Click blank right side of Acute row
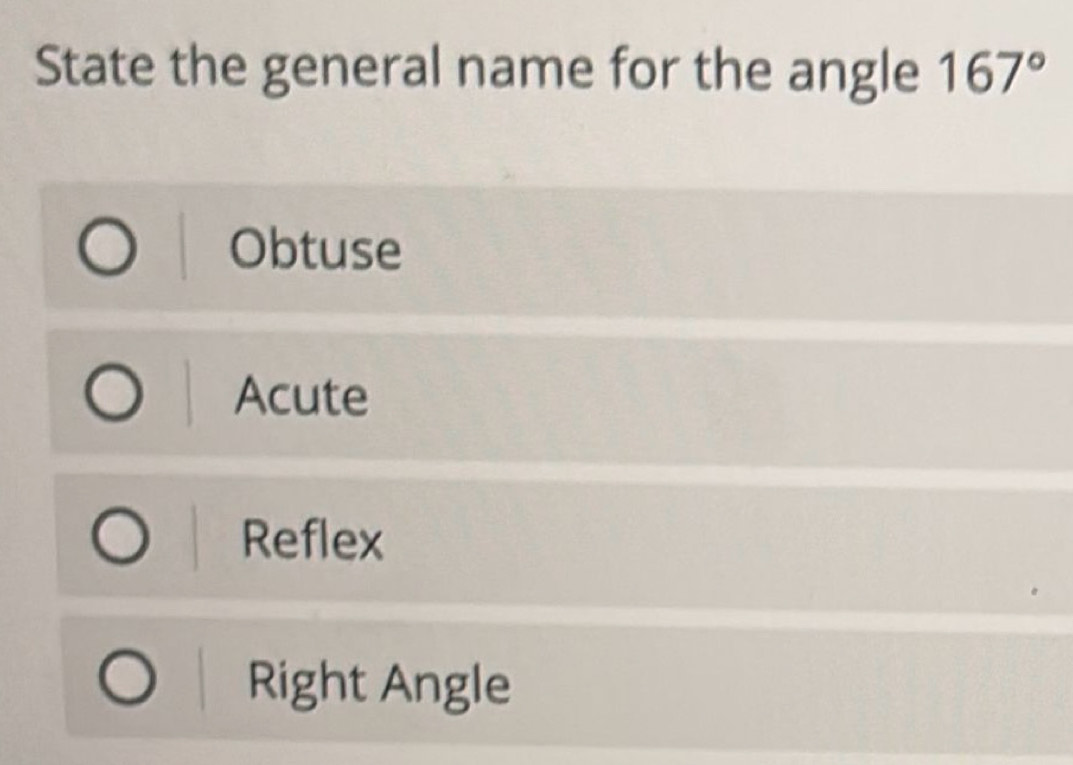The width and height of the screenshot is (1073, 765). point(750,400)
